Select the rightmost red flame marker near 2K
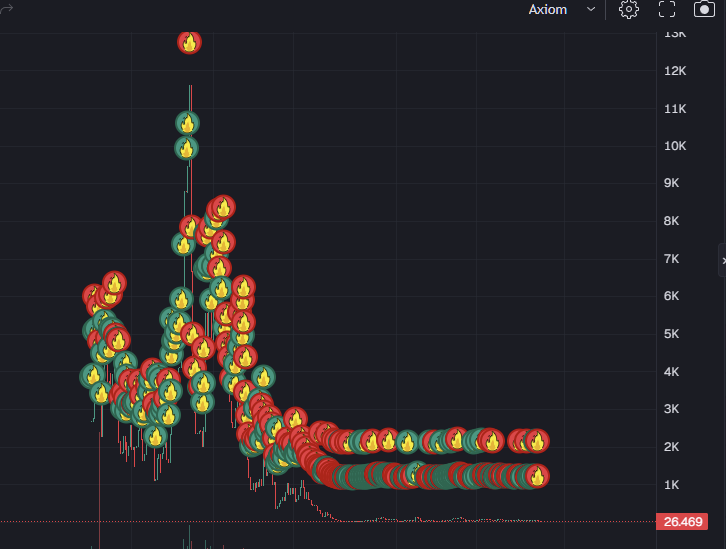Image resolution: width=726 pixels, height=549 pixels. tap(537, 441)
